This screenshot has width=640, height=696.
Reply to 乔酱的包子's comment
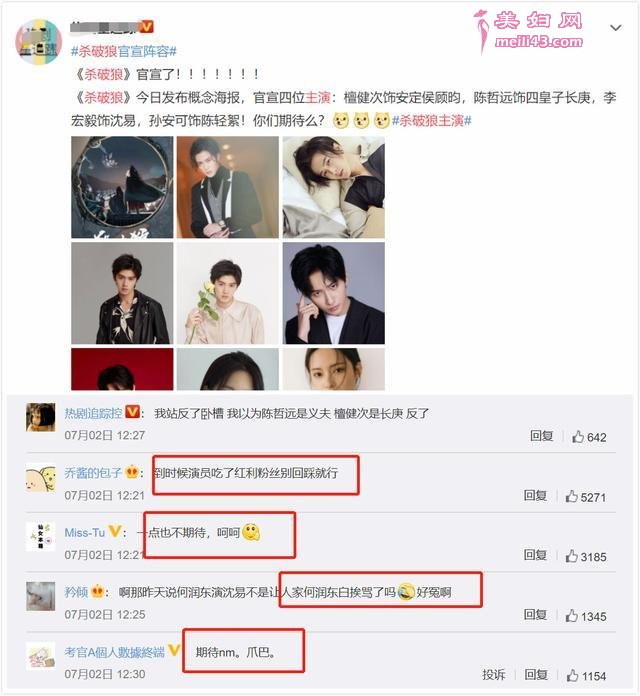[535, 495]
